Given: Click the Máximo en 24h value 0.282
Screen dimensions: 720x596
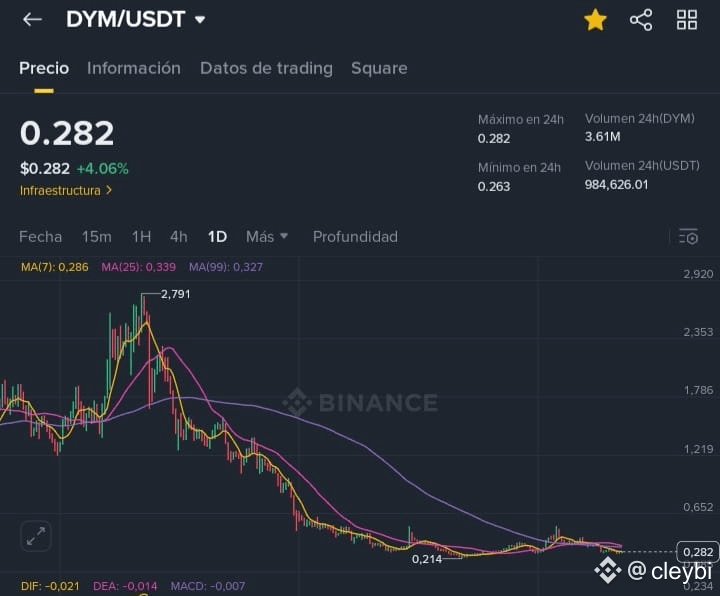Looking at the screenshot, I should pos(494,139).
